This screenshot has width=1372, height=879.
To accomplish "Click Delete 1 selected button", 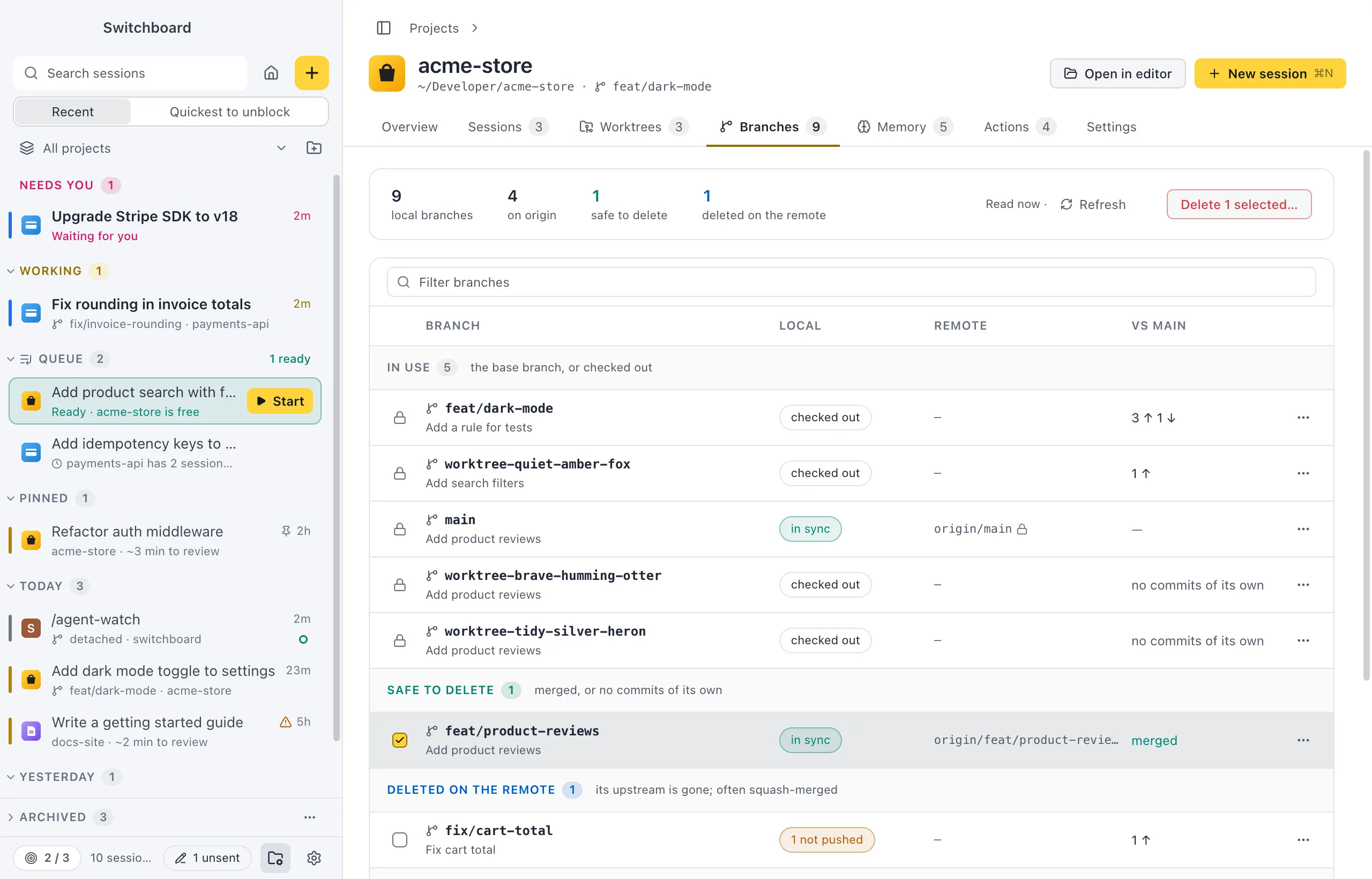I will (x=1239, y=204).
